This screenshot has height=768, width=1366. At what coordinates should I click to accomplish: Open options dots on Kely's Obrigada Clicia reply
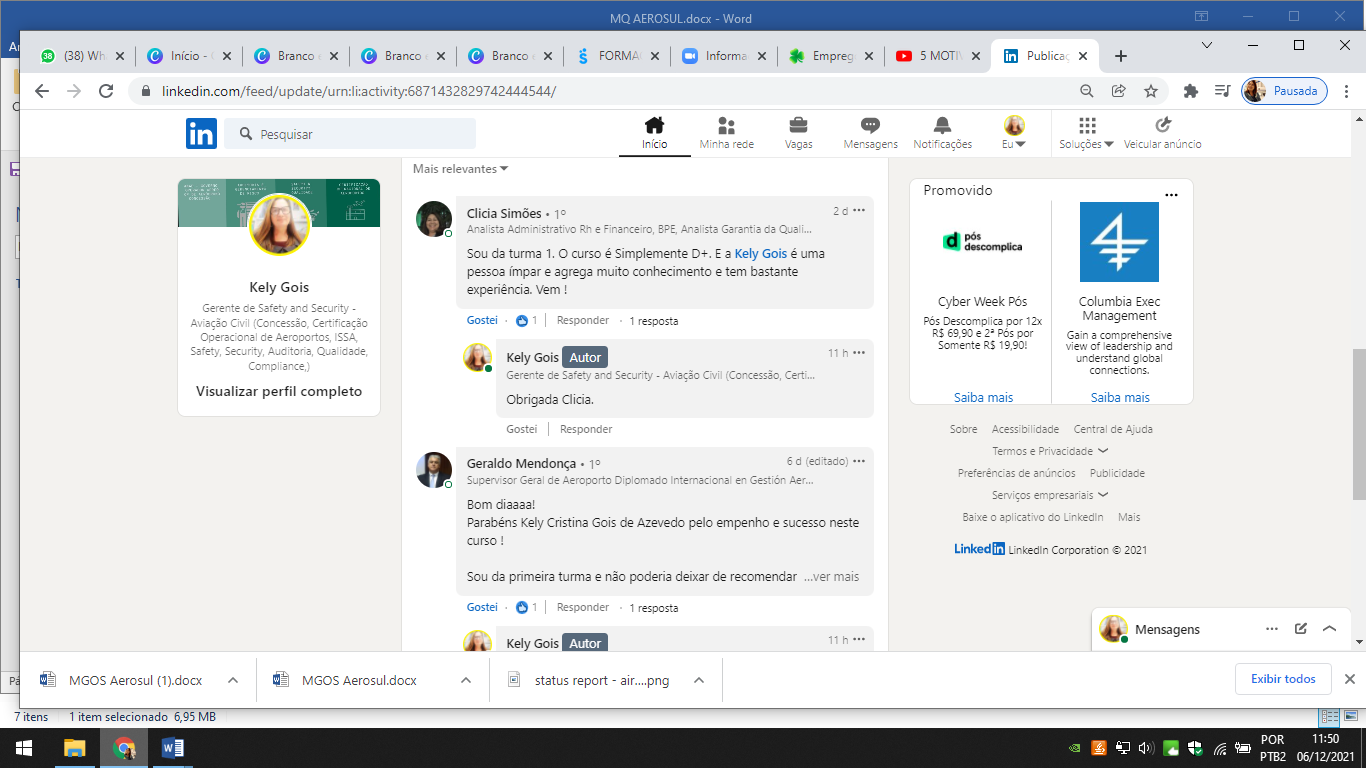pos(859,353)
